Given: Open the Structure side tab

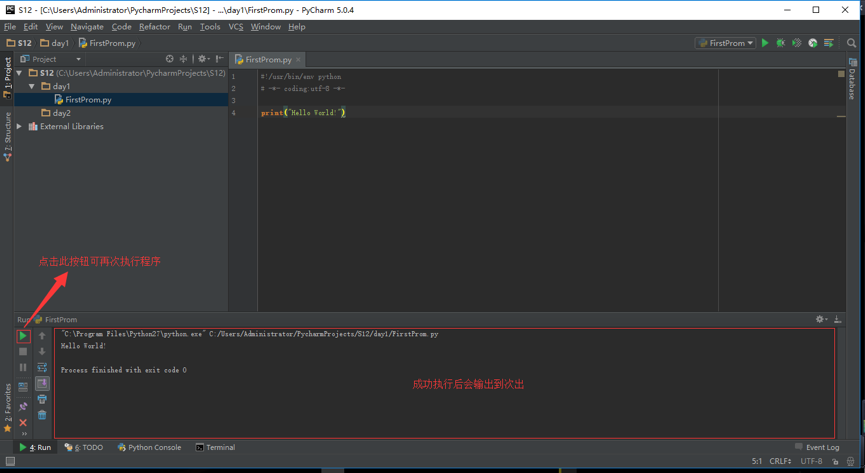Looking at the screenshot, I should 7,136.
